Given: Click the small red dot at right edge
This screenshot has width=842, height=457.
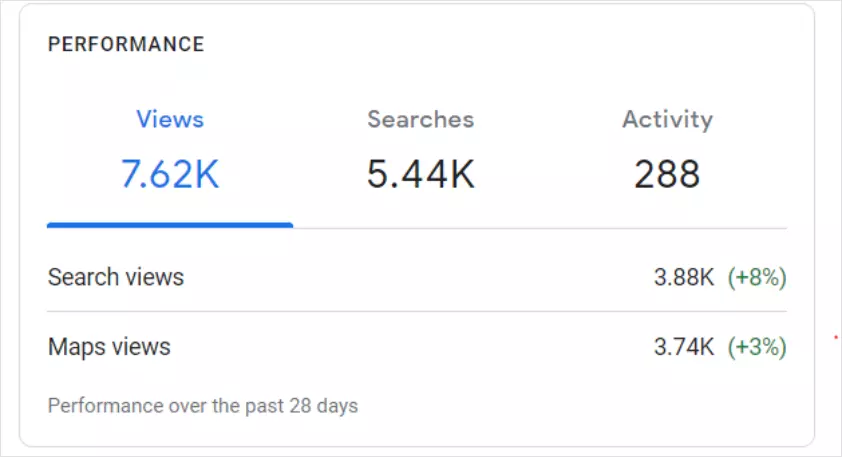Looking at the screenshot, I should pyautogui.click(x=835, y=338).
